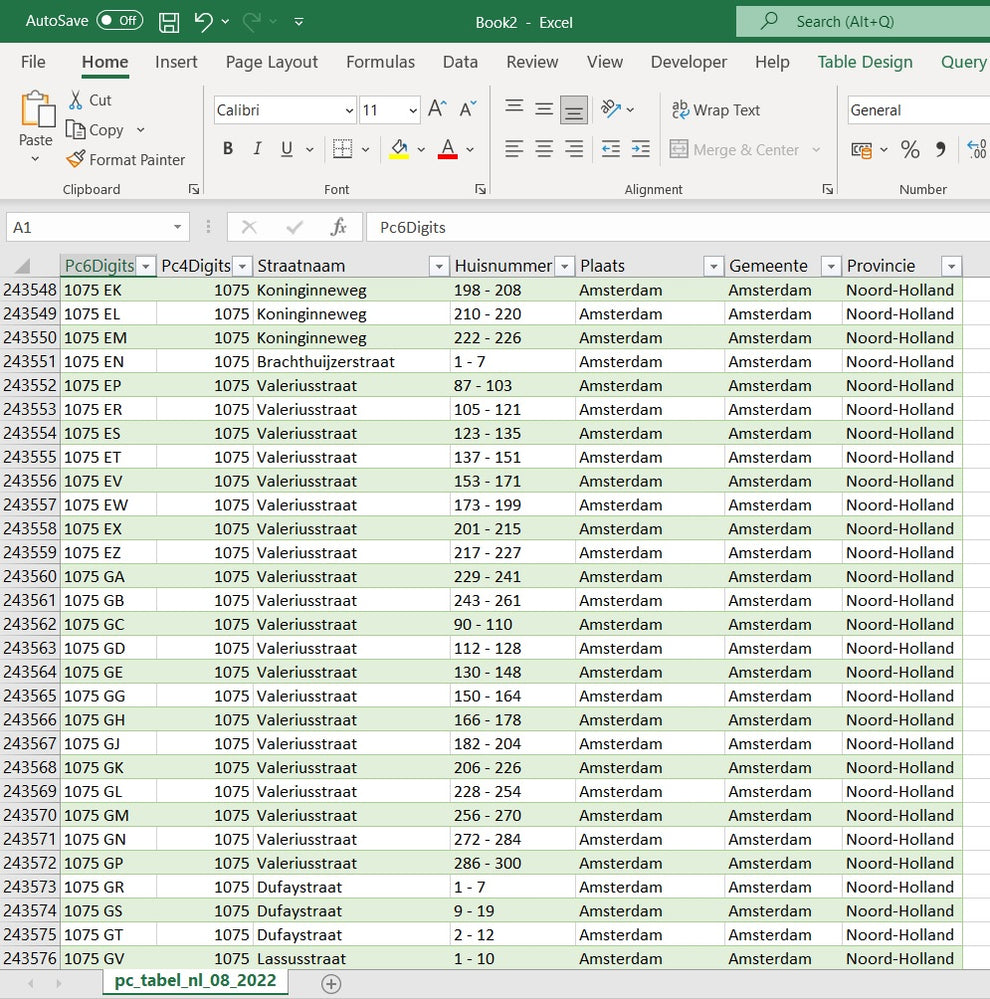
Task: Open the Page Layout ribbon tab
Action: coord(271,62)
